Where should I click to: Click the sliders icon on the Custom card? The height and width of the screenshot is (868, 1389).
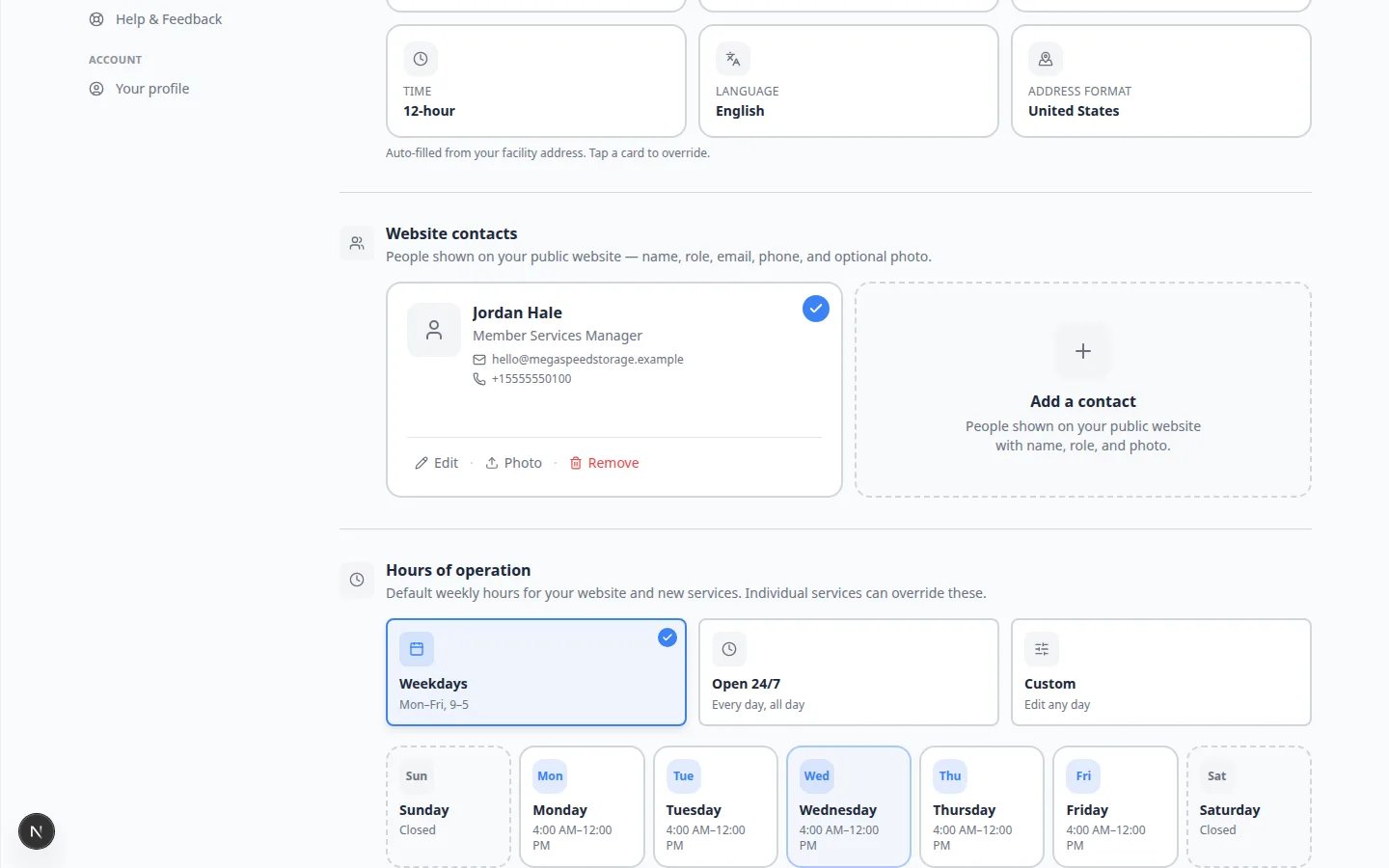1042,649
